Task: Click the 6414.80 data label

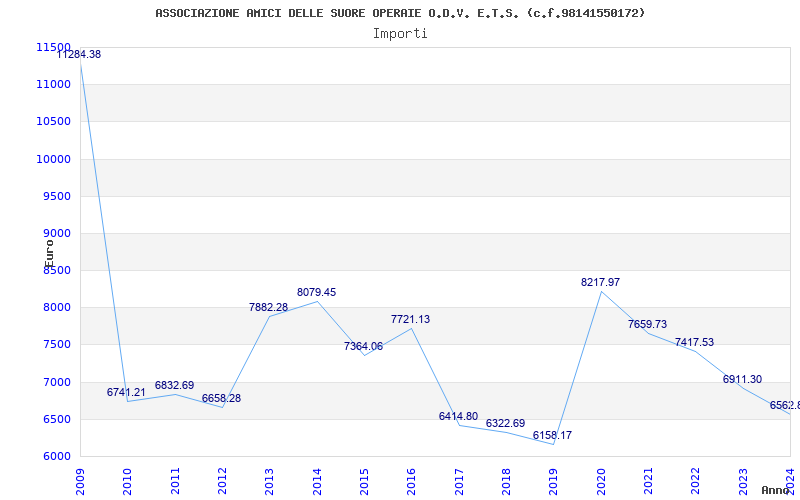Action: coord(458,416)
